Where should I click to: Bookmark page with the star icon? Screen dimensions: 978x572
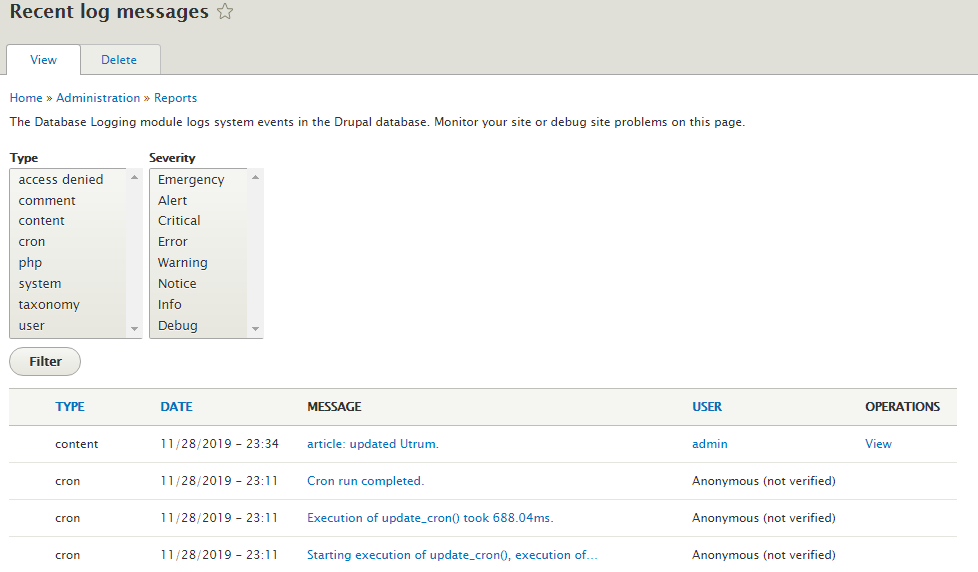click(225, 12)
